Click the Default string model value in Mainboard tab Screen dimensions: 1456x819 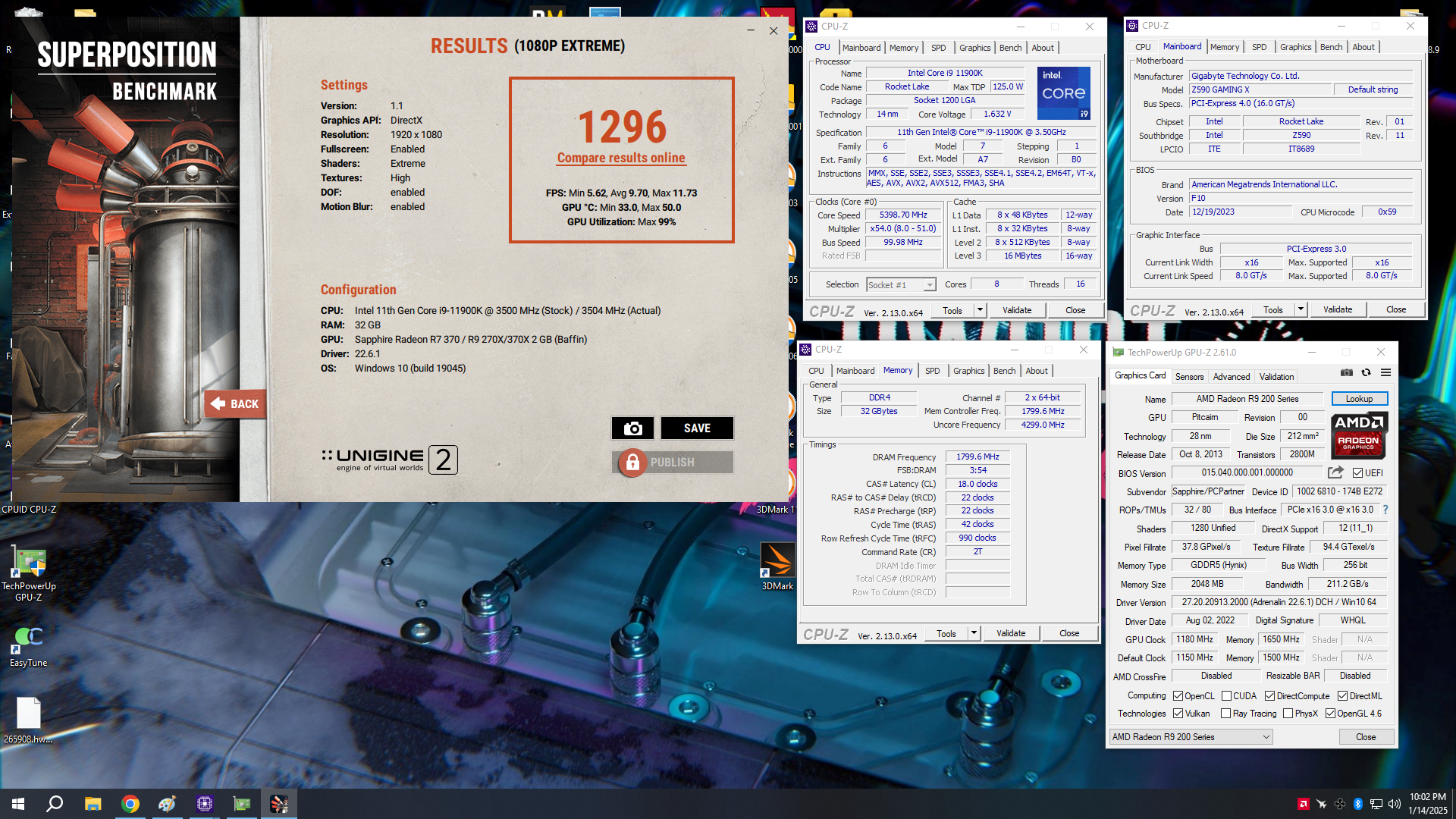pyautogui.click(x=1373, y=89)
